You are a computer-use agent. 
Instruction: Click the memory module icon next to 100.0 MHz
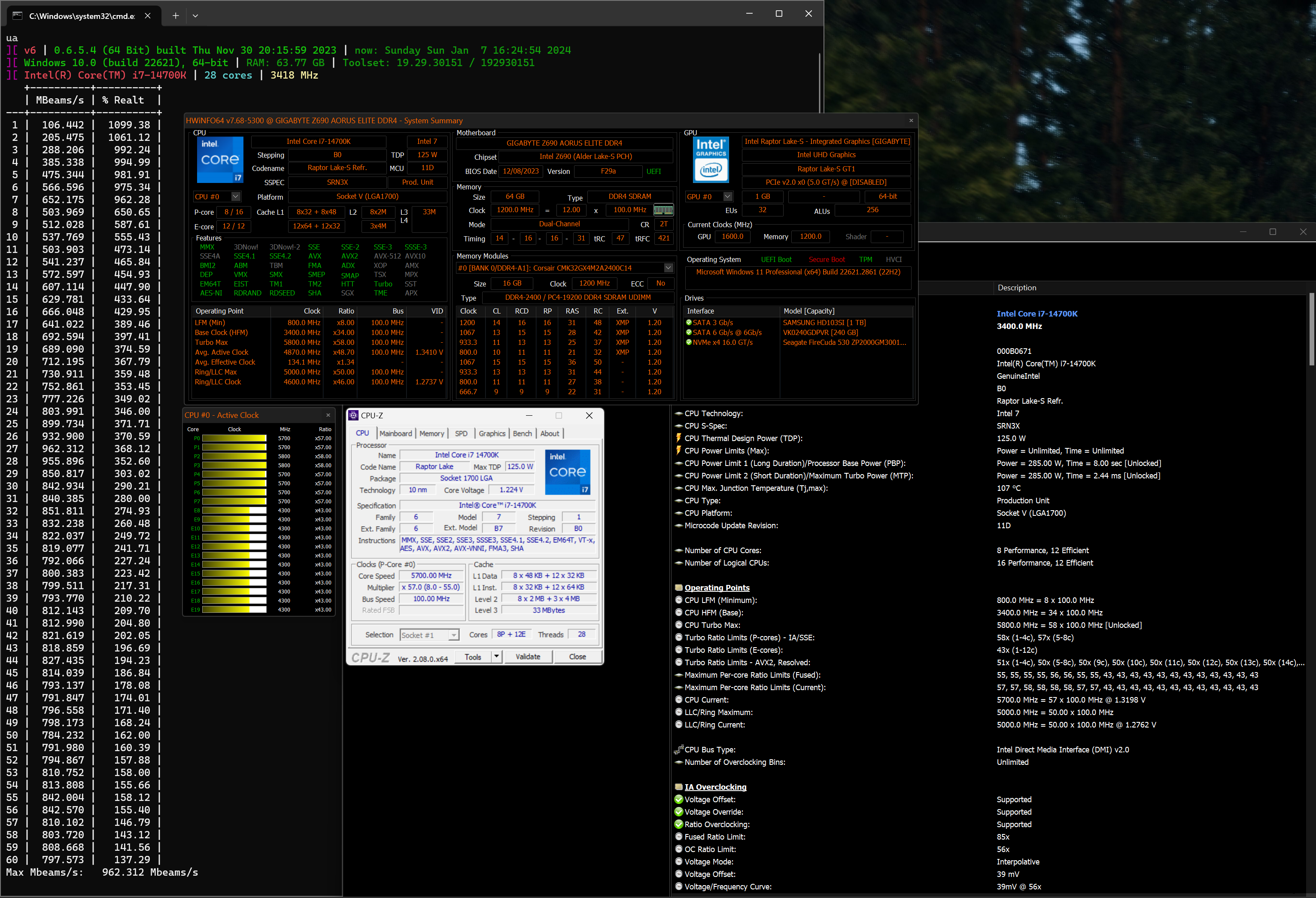663,210
